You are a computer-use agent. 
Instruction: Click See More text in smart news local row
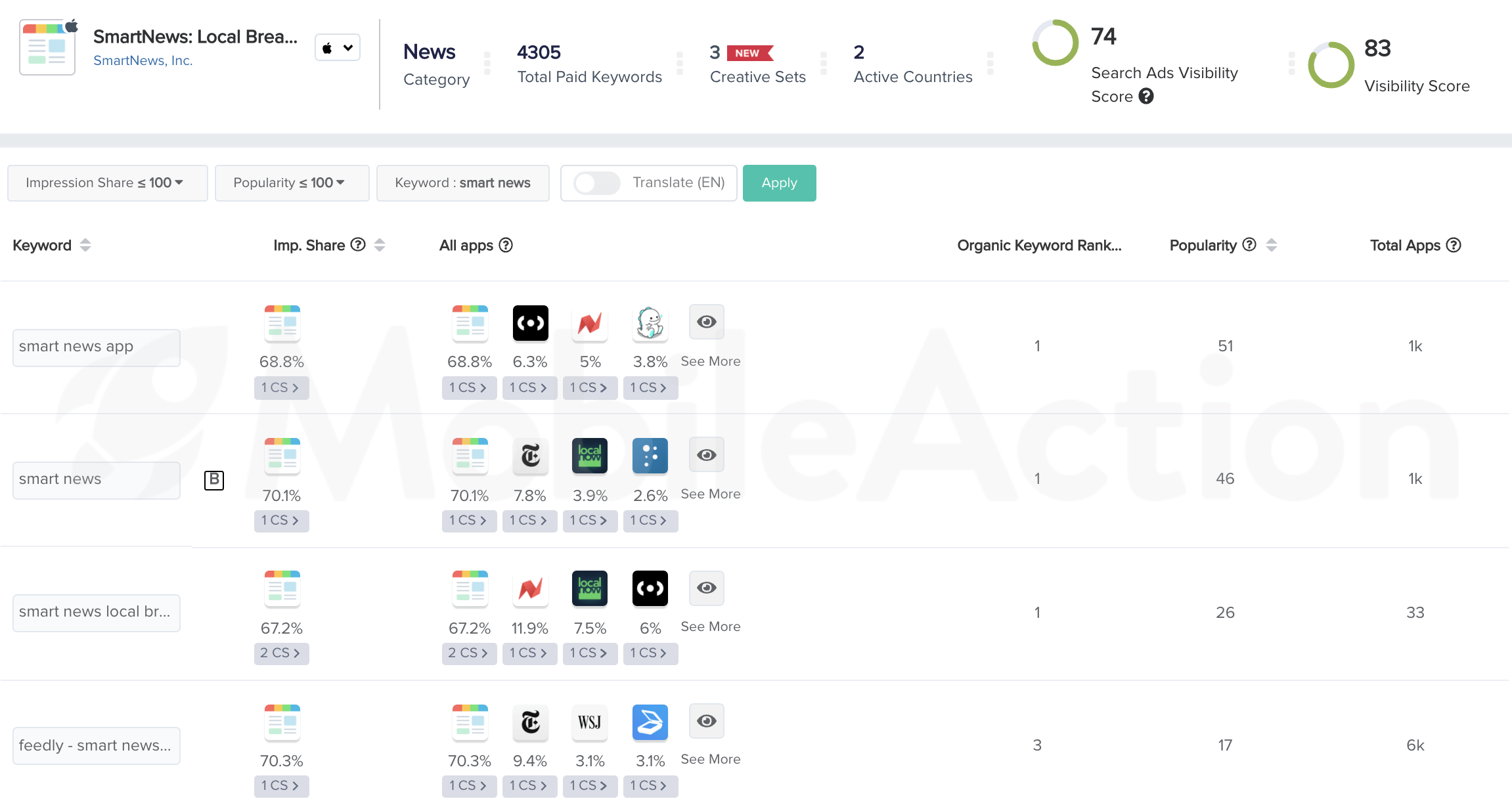click(x=711, y=626)
